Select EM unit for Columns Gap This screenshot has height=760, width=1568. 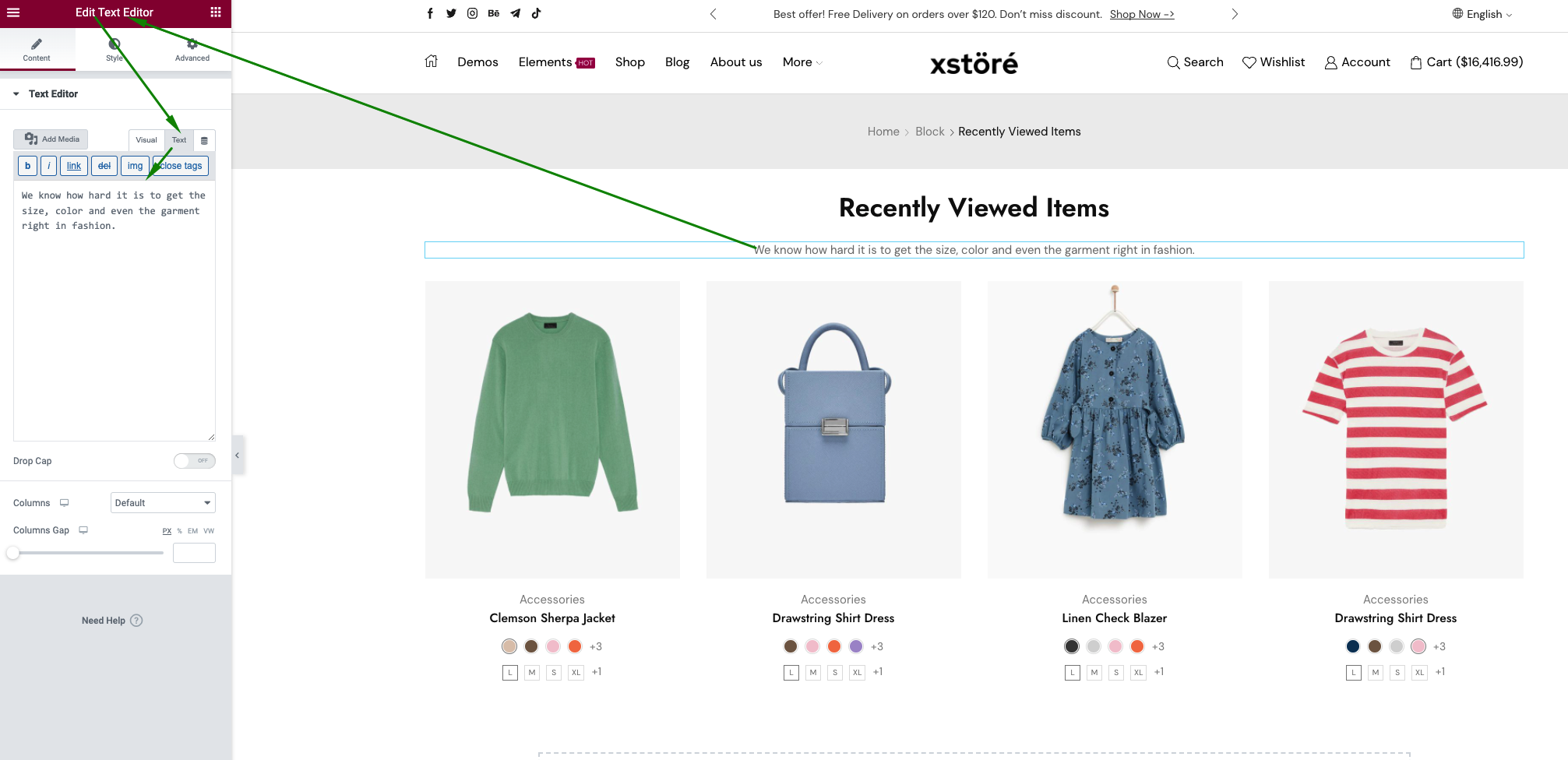192,531
